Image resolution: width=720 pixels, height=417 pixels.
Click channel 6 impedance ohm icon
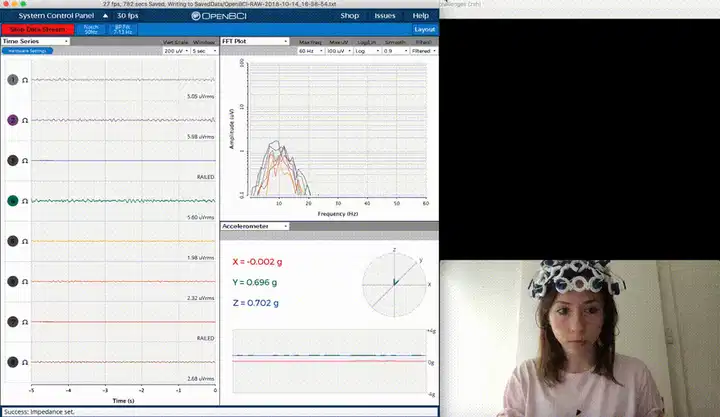[x=25, y=282]
